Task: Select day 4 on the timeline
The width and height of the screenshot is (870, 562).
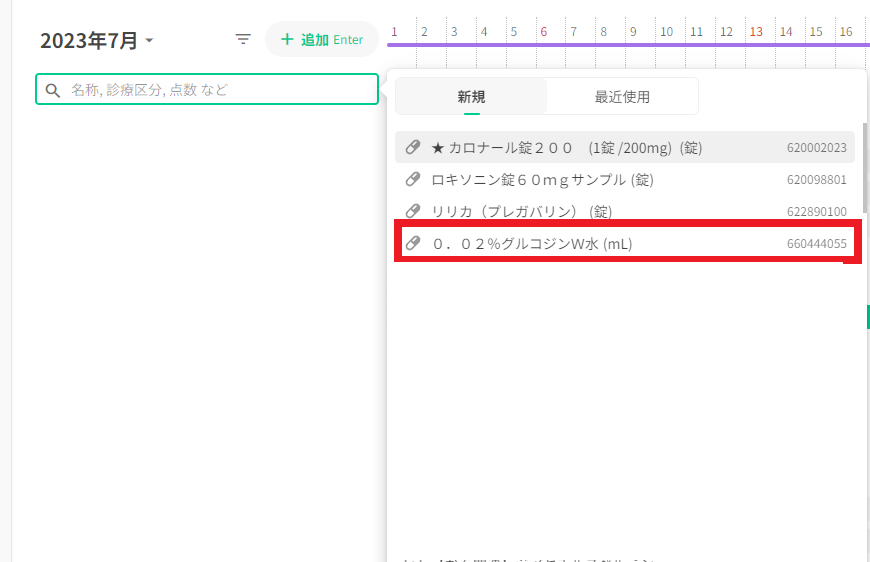Action: (484, 32)
